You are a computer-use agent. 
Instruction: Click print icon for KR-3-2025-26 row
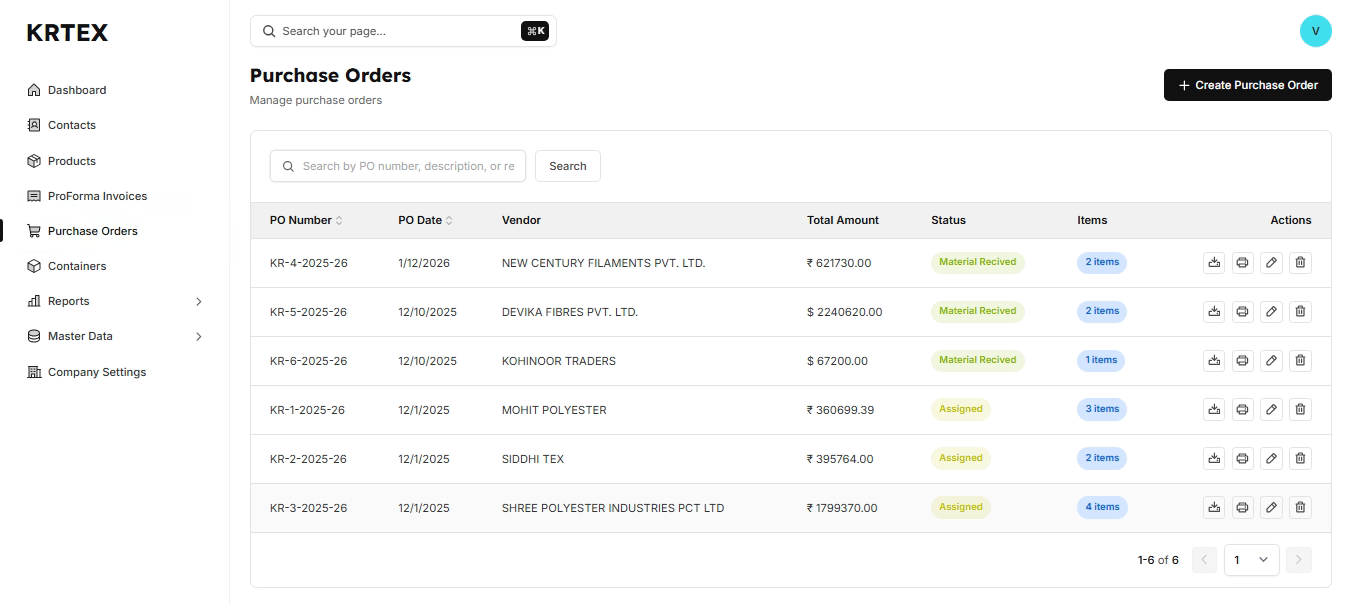pyautogui.click(x=1242, y=508)
